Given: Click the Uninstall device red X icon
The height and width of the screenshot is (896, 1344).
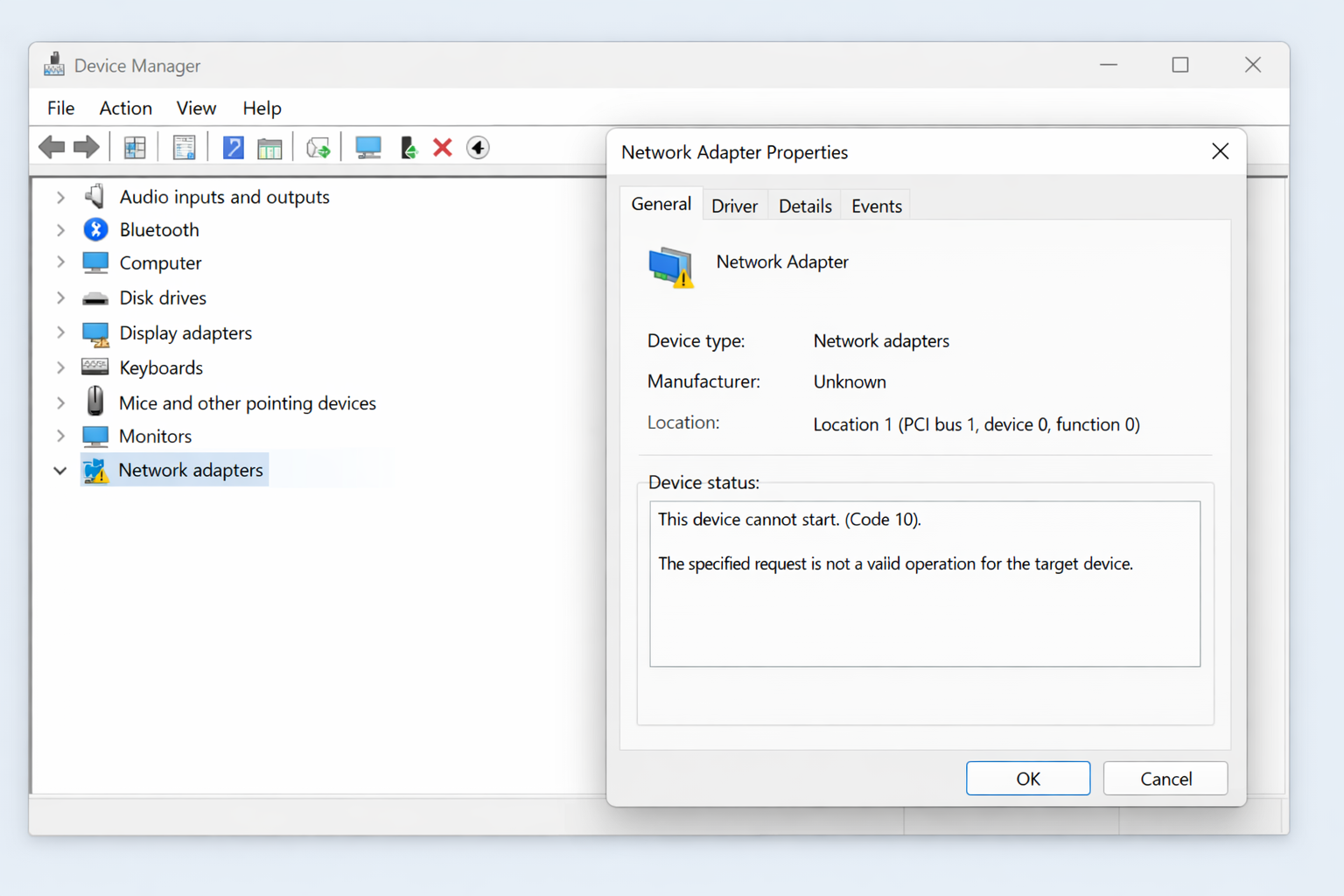Looking at the screenshot, I should [x=442, y=147].
